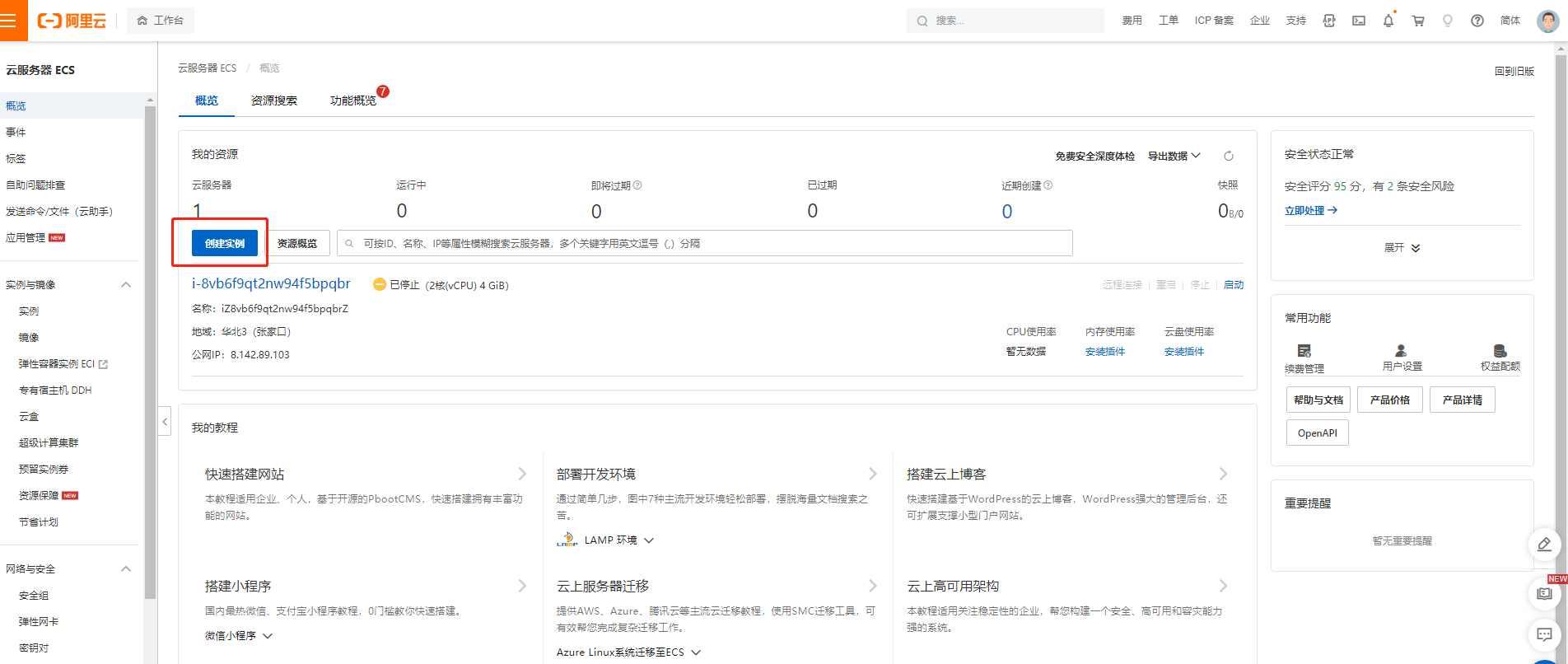This screenshot has width=1568, height=664.
Task: Click 安装插件 under 云盘使用率
Action: click(x=1184, y=352)
